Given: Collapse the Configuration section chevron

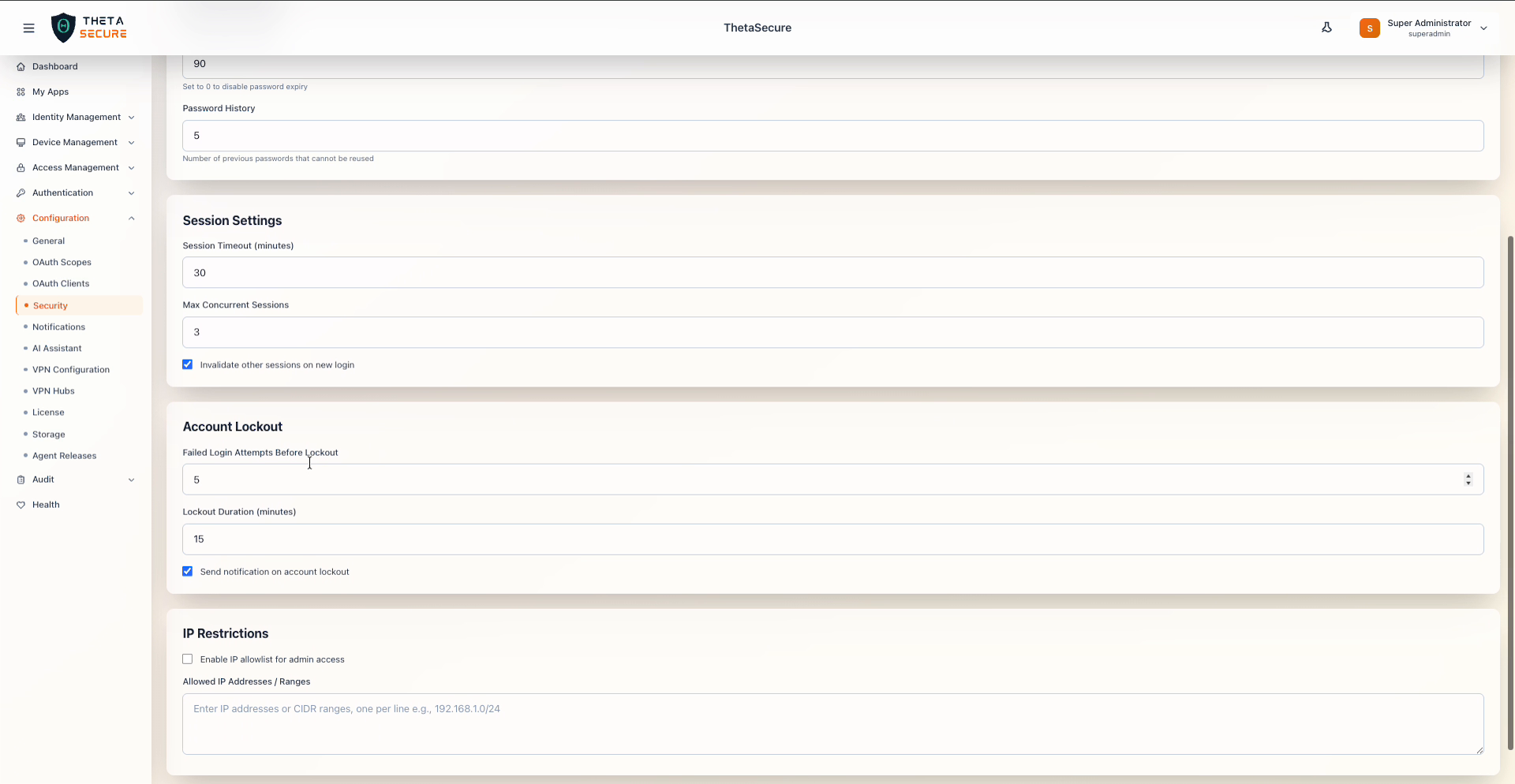Looking at the screenshot, I should pos(131,218).
